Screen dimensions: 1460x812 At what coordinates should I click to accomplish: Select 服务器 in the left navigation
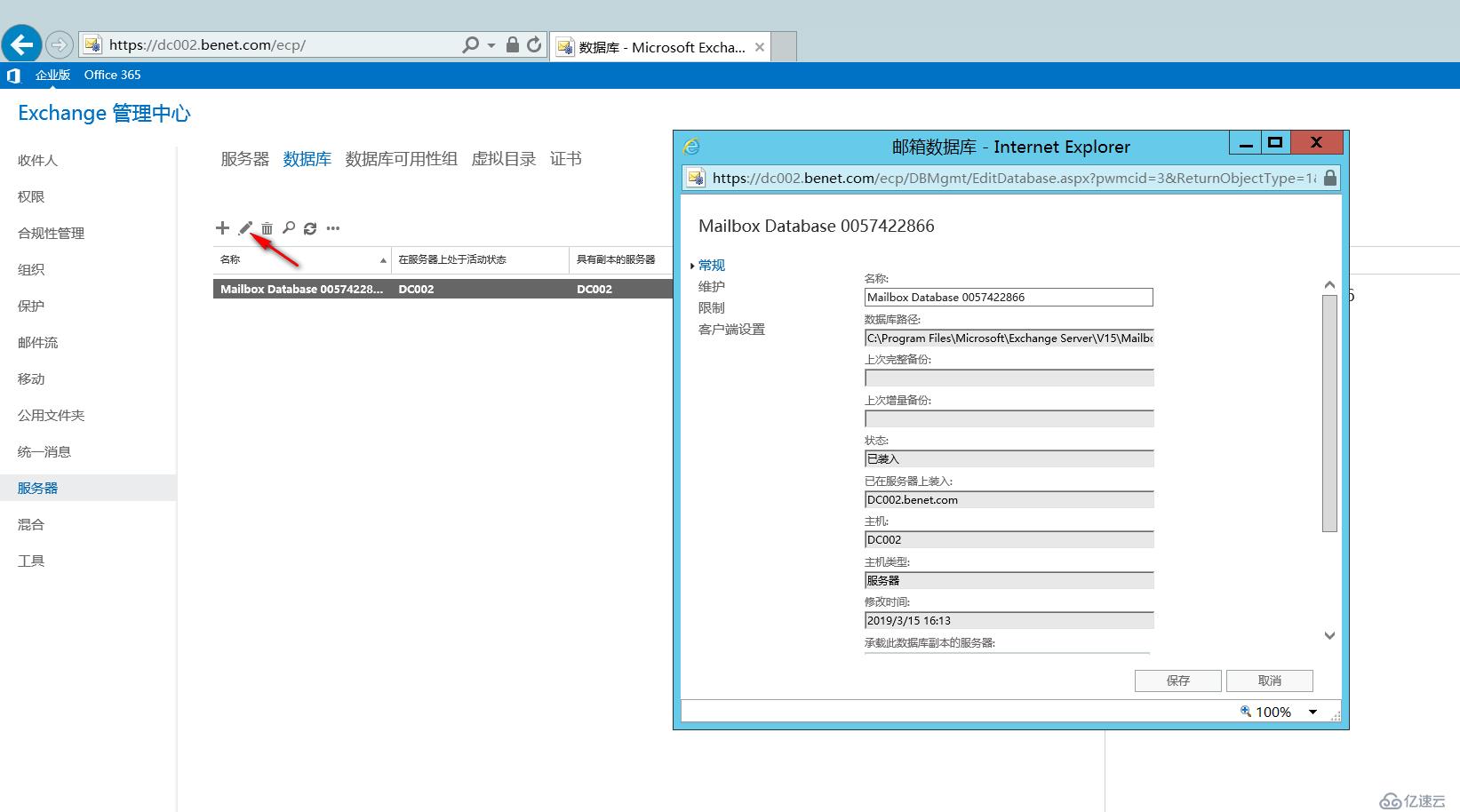pos(88,488)
